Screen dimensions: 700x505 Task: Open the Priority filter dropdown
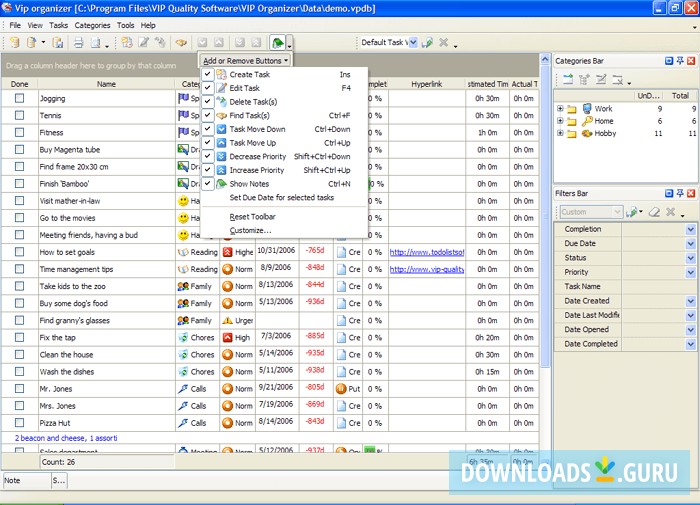click(691, 272)
